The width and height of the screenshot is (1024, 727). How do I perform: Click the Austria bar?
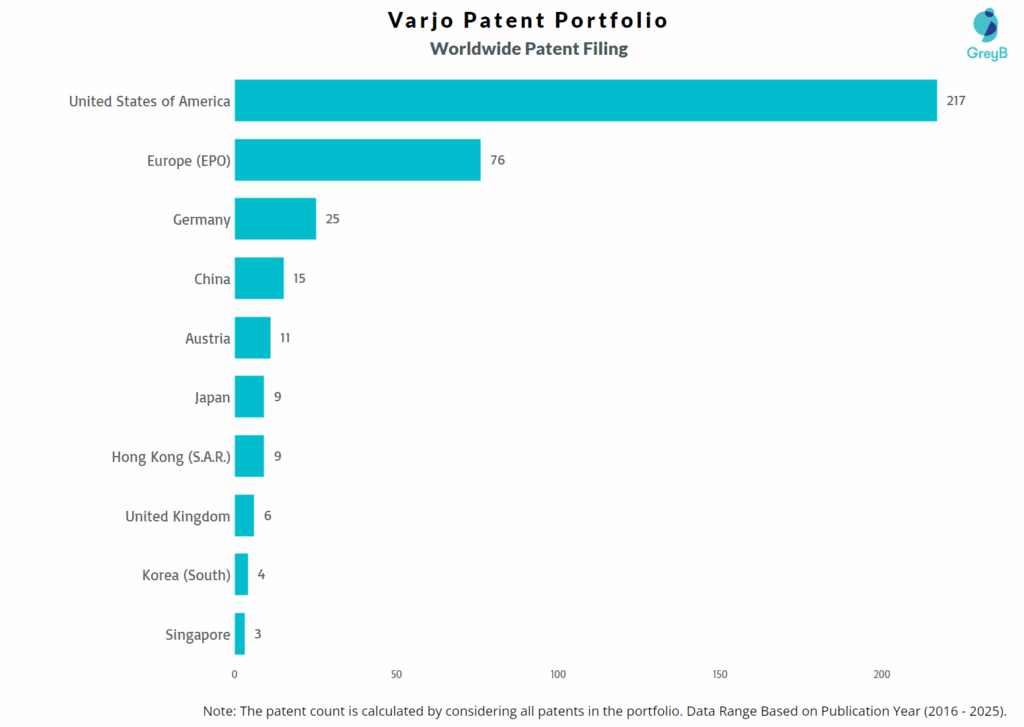252,338
